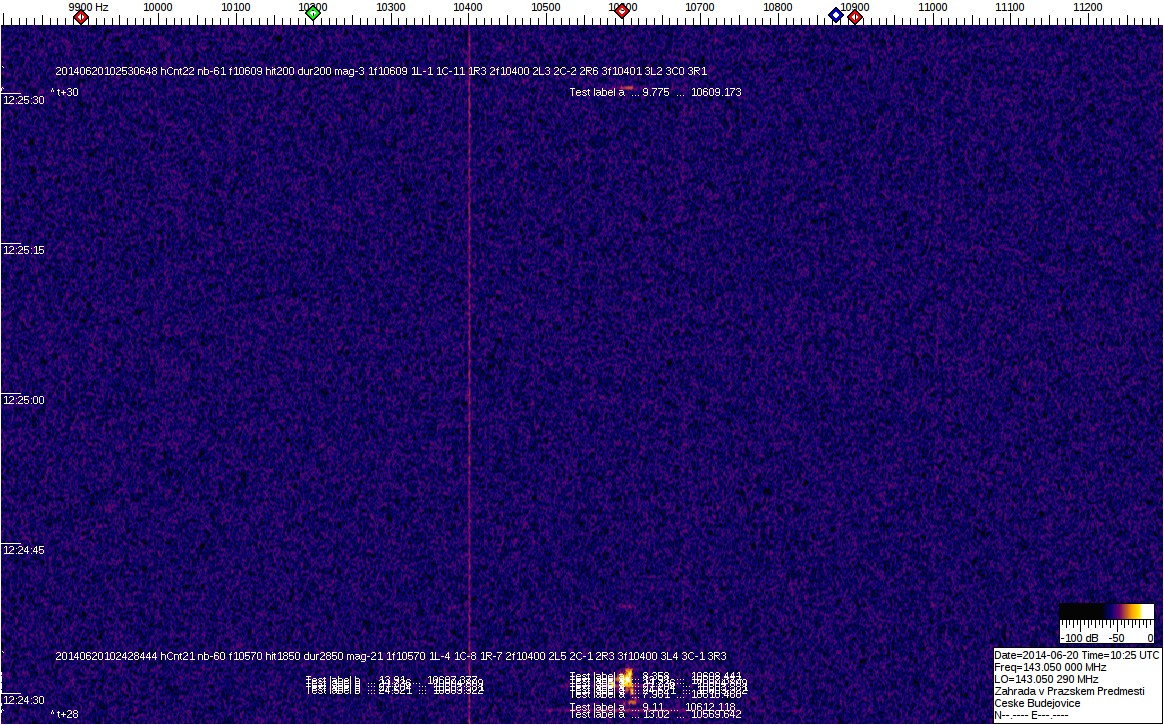This screenshot has height=725, width=1164.
Task: Click the dB color scale legend
Action: 1108,624
